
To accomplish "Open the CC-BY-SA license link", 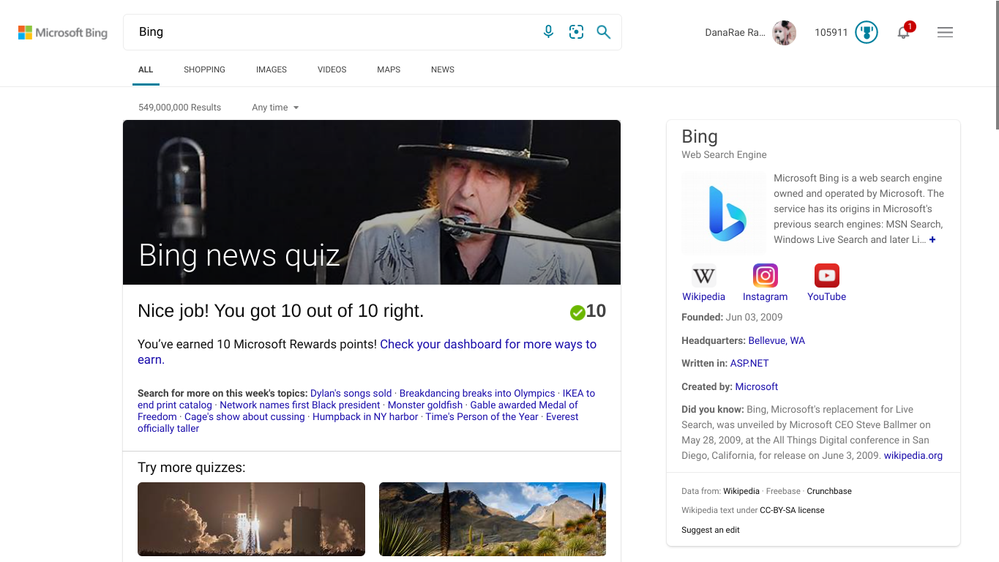I will pyautogui.click(x=792, y=510).
